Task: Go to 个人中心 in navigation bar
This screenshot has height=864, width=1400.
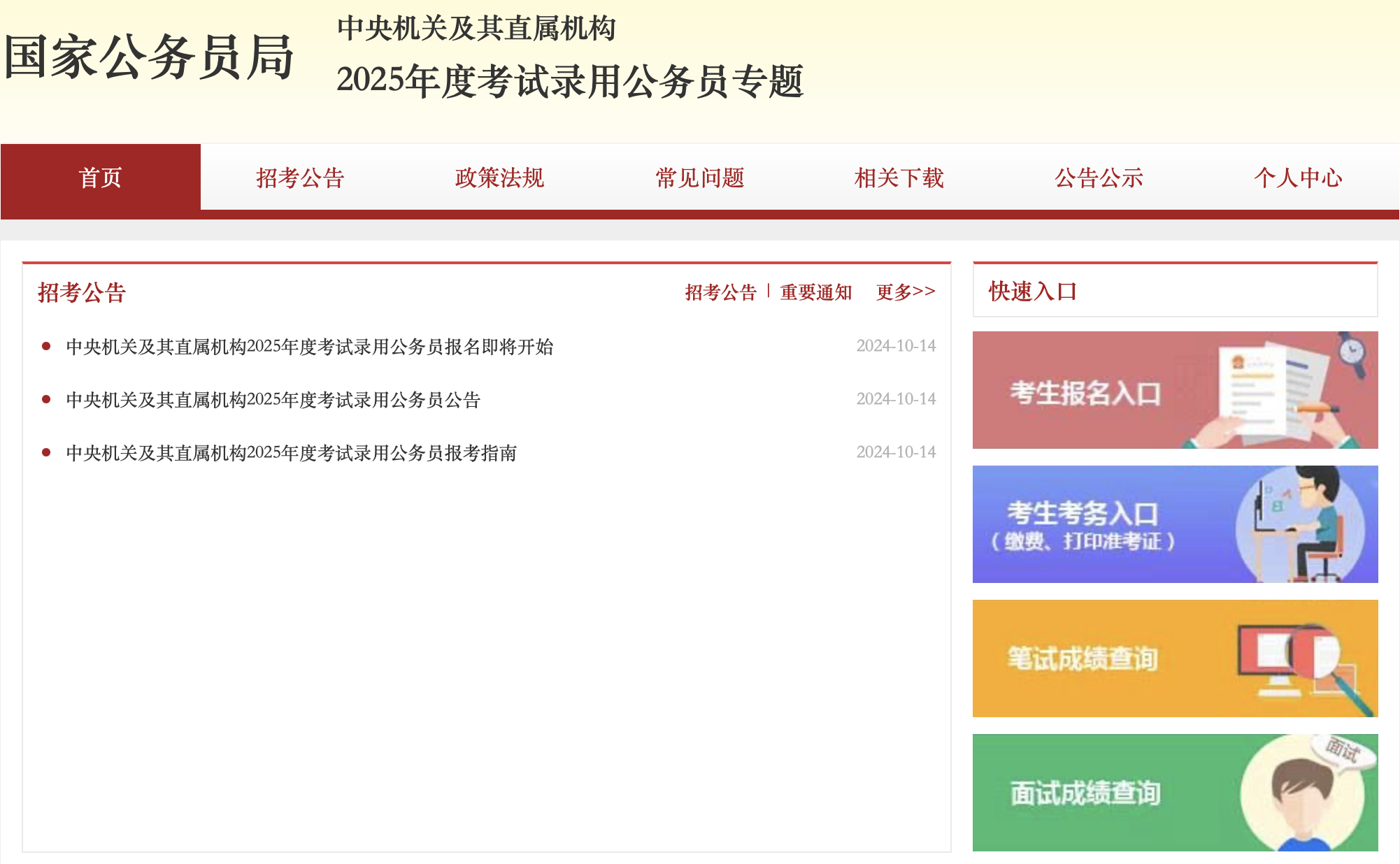Action: [x=1299, y=178]
